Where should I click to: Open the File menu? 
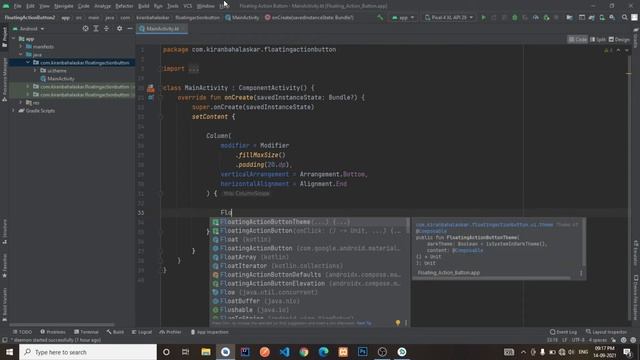tap(18, 6)
